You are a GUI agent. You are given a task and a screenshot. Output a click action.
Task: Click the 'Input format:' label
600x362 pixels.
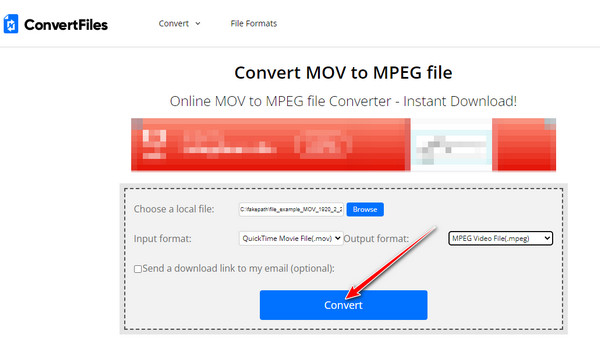(163, 239)
